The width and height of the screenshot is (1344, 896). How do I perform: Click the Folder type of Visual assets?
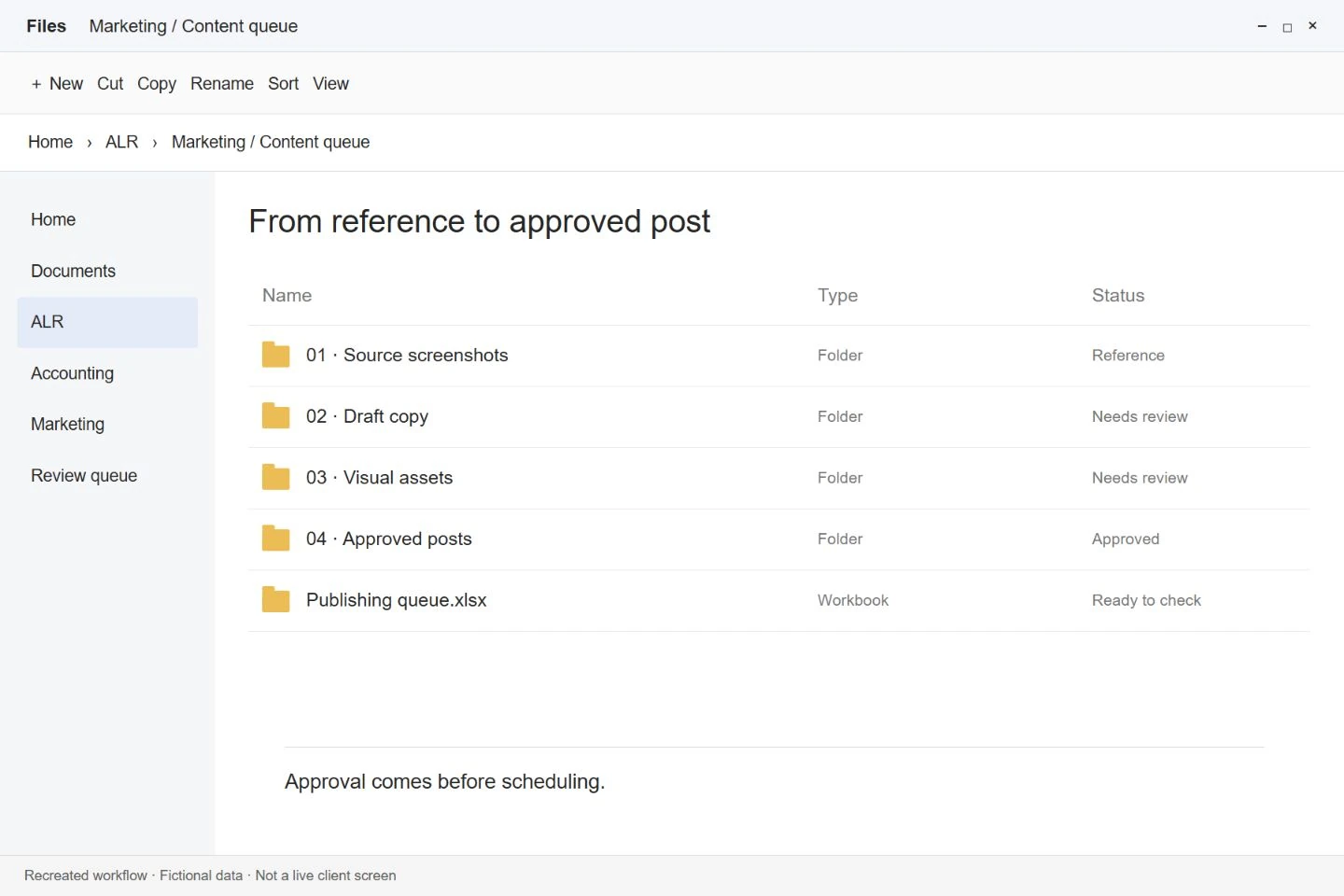840,478
